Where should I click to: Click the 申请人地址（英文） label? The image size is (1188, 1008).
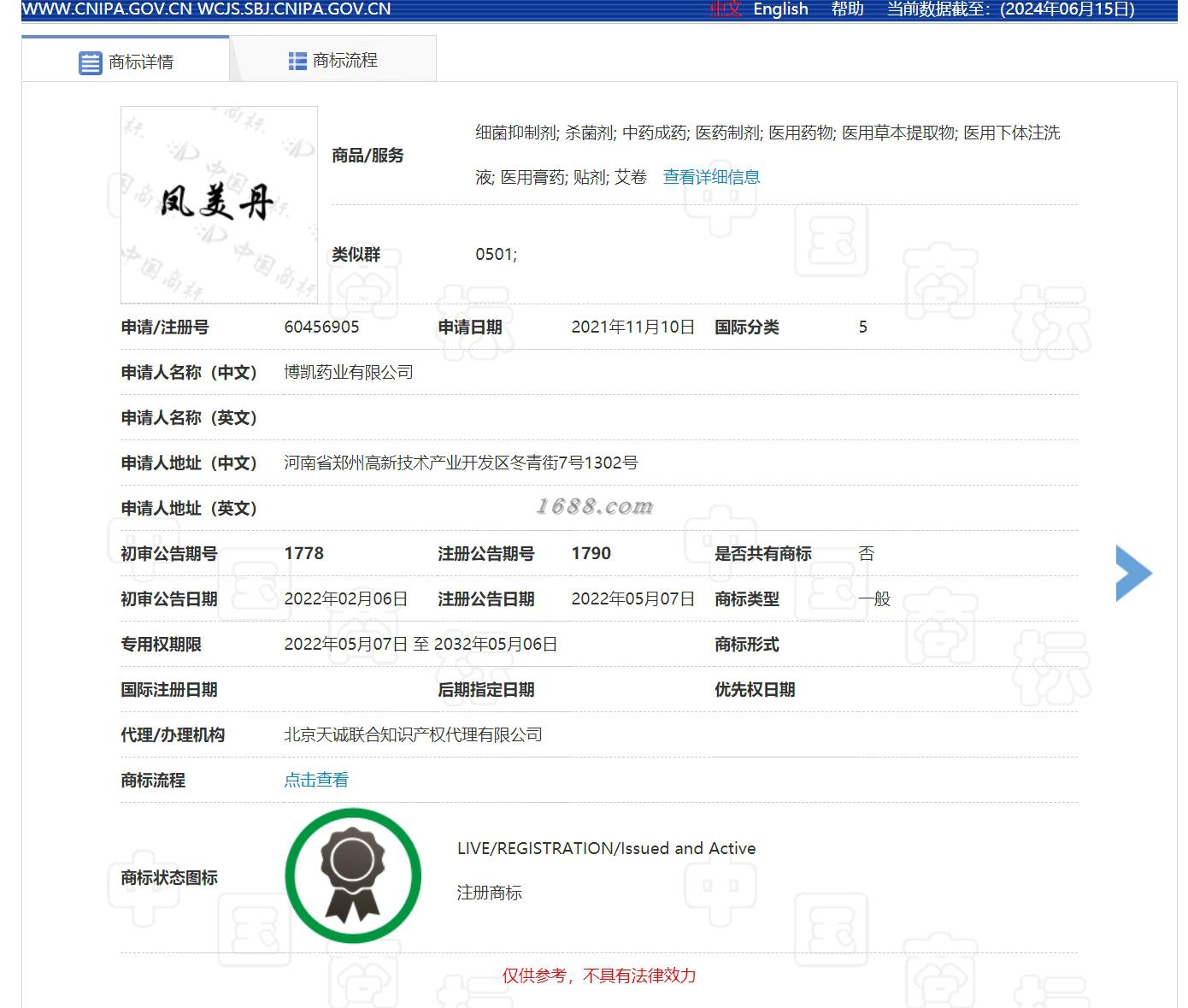(189, 508)
